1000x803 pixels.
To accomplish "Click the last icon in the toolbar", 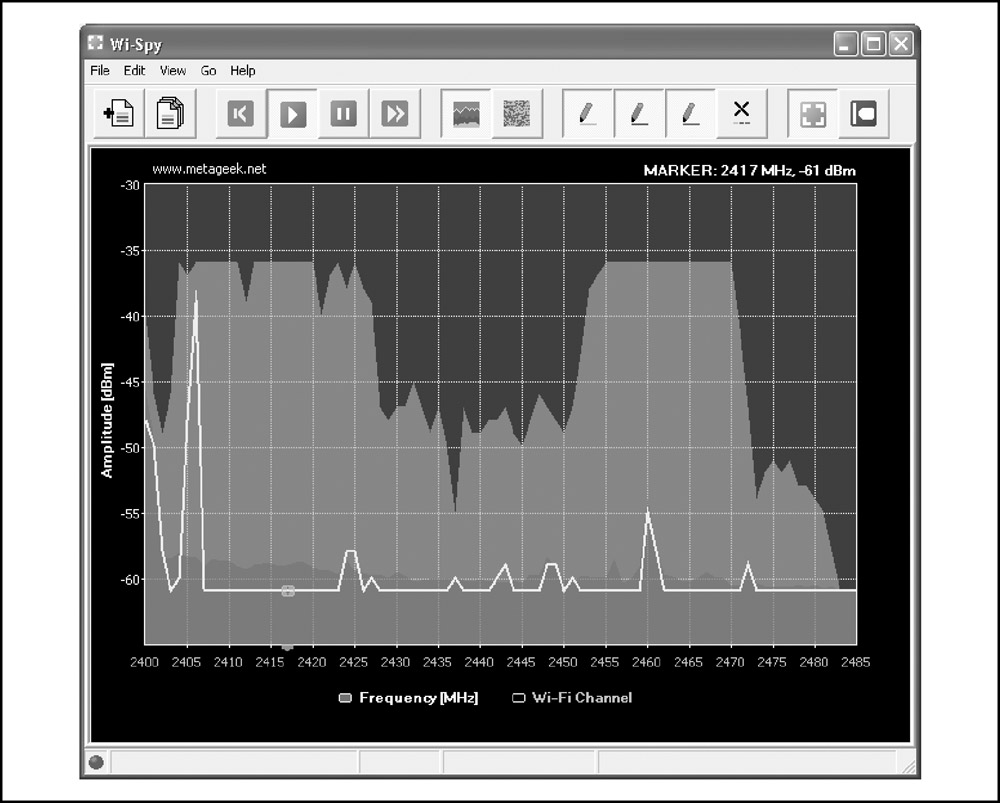I will [863, 114].
